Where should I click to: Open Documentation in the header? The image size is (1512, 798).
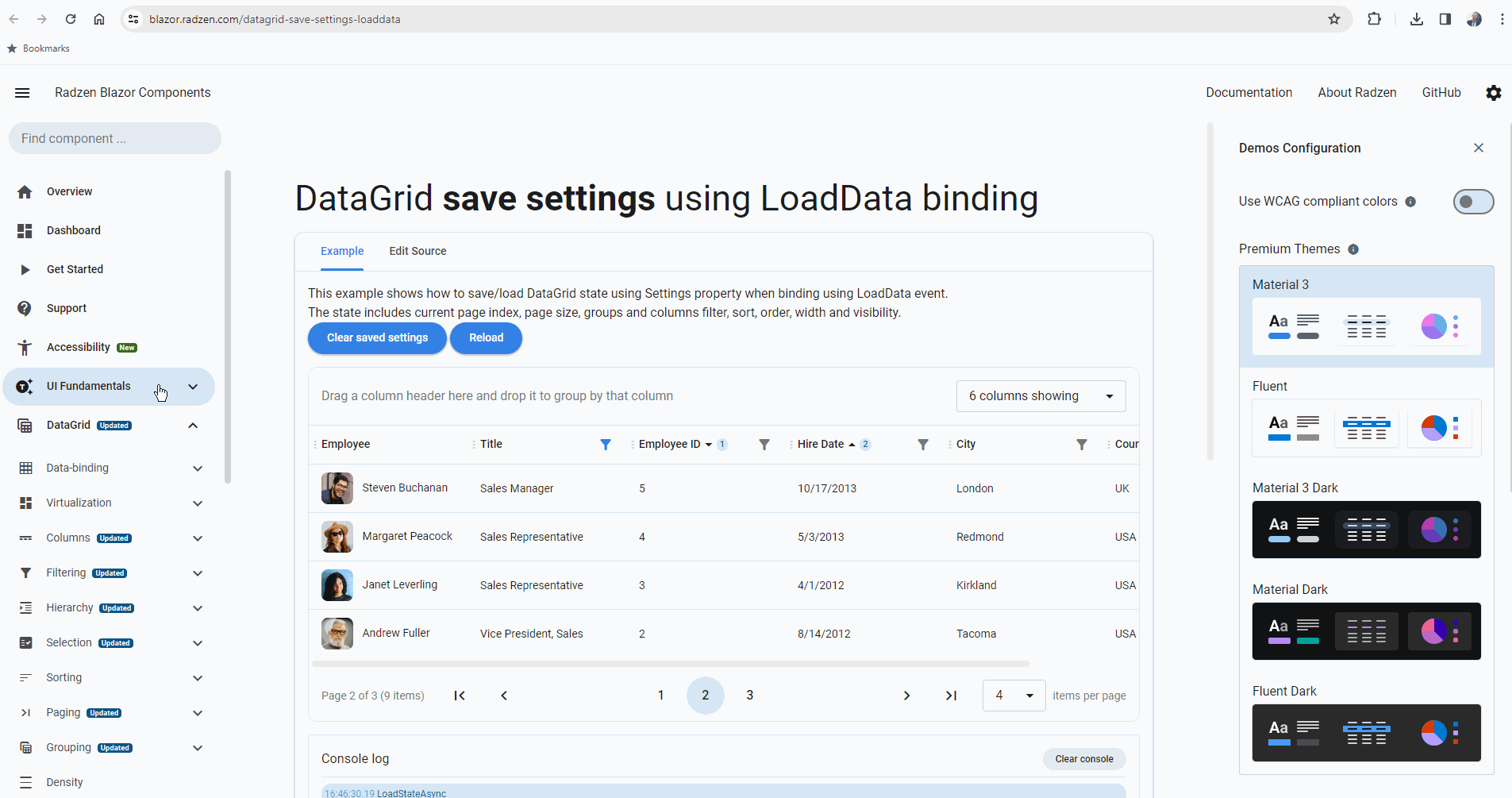[1248, 93]
